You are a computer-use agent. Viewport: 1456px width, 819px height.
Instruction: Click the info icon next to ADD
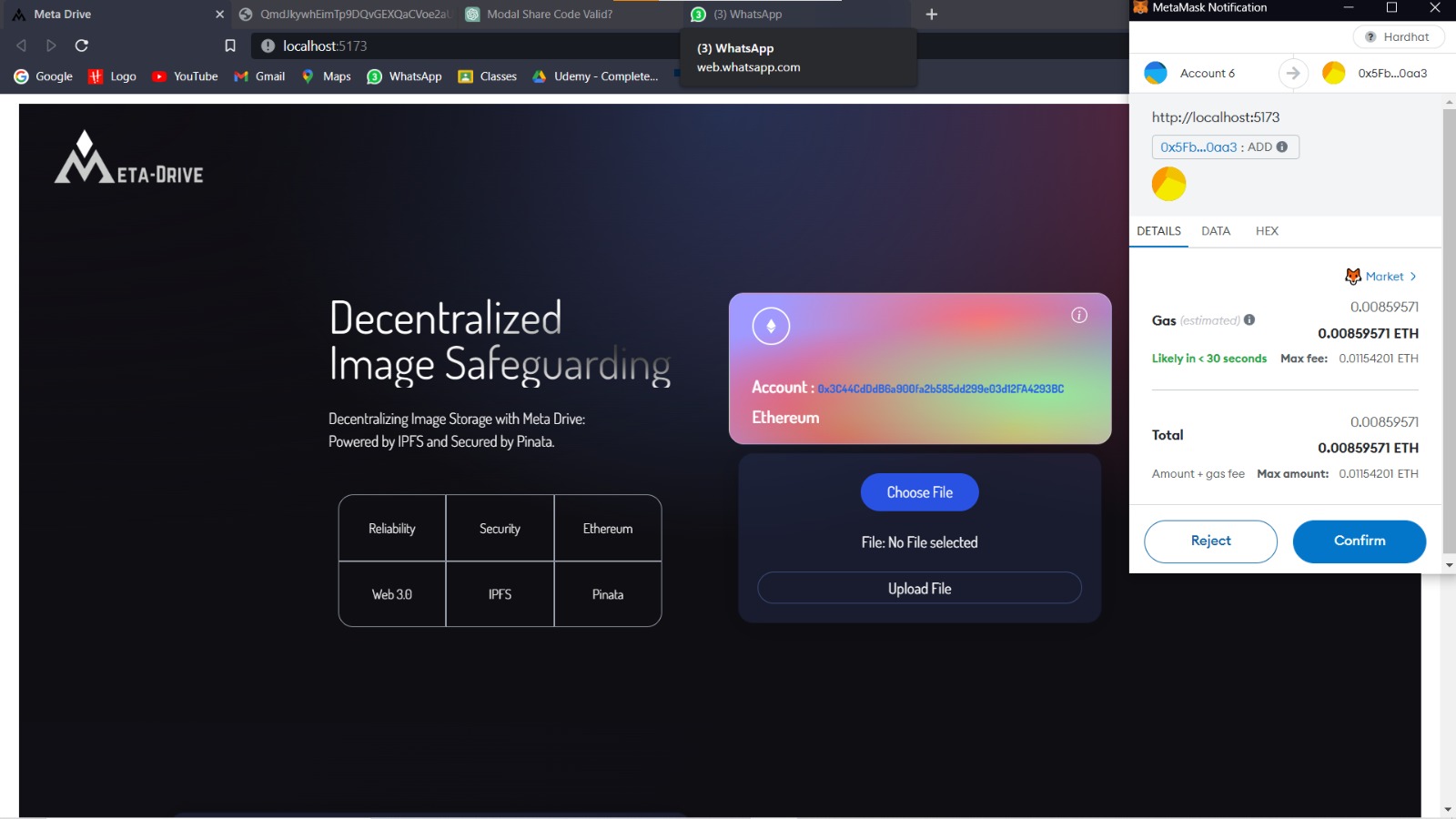pyautogui.click(x=1282, y=147)
